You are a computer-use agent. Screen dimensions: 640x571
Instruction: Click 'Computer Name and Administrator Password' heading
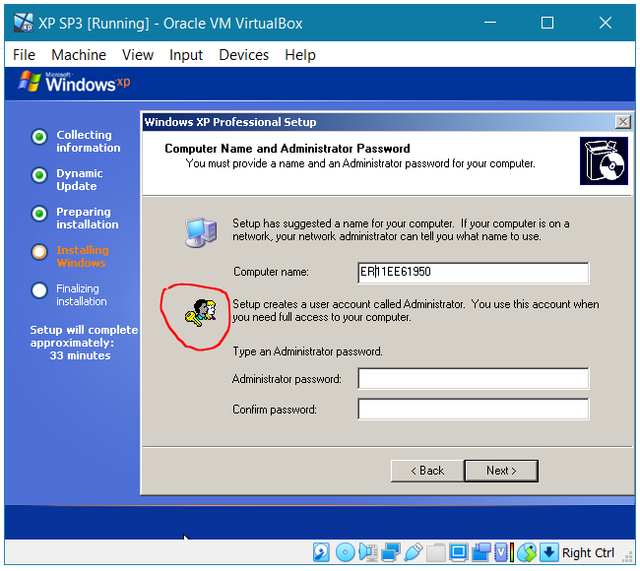pyautogui.click(x=287, y=149)
